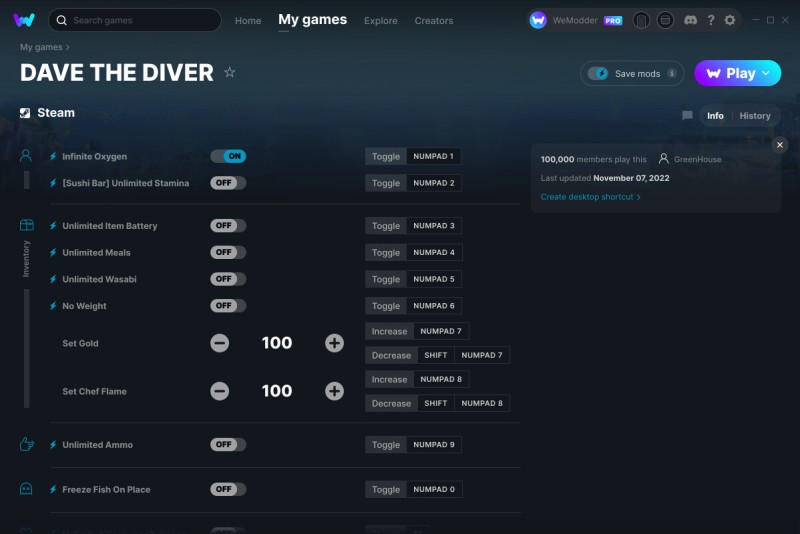Click the WeModder avatar icon
Image resolution: width=800 pixels, height=534 pixels.
point(538,20)
